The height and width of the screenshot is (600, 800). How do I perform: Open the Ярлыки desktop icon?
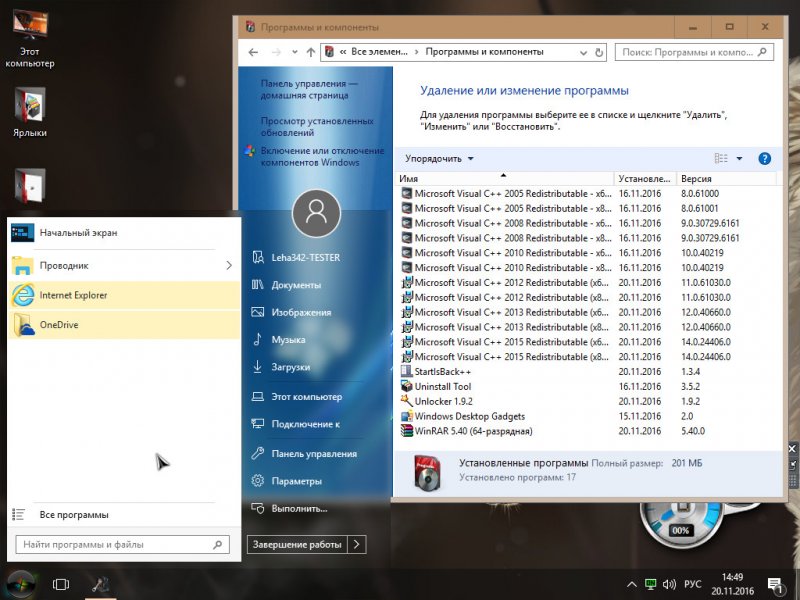[x=30, y=112]
